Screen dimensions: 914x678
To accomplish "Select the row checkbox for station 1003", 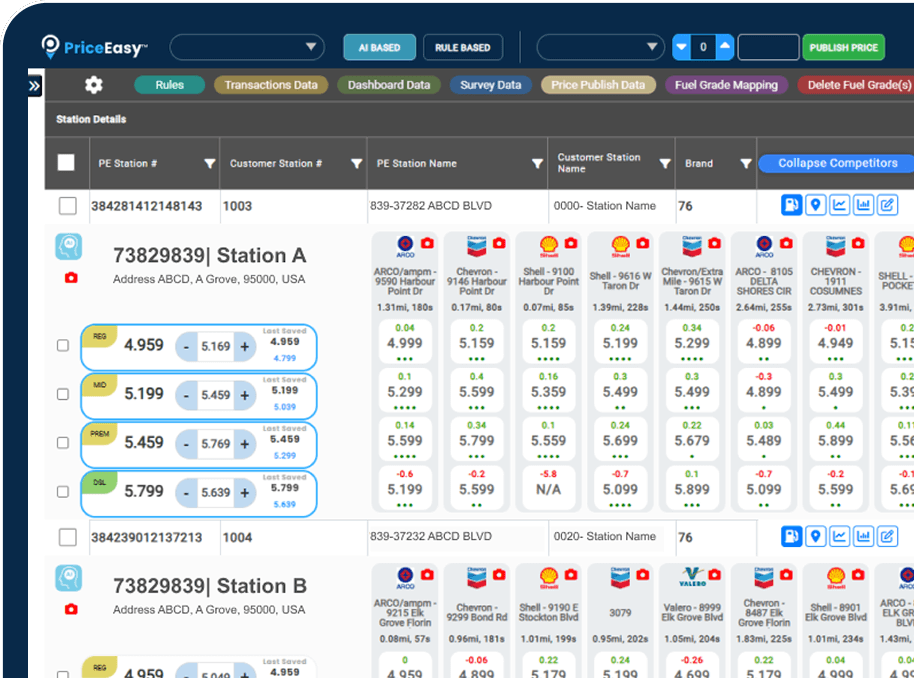I will pyautogui.click(x=68, y=206).
